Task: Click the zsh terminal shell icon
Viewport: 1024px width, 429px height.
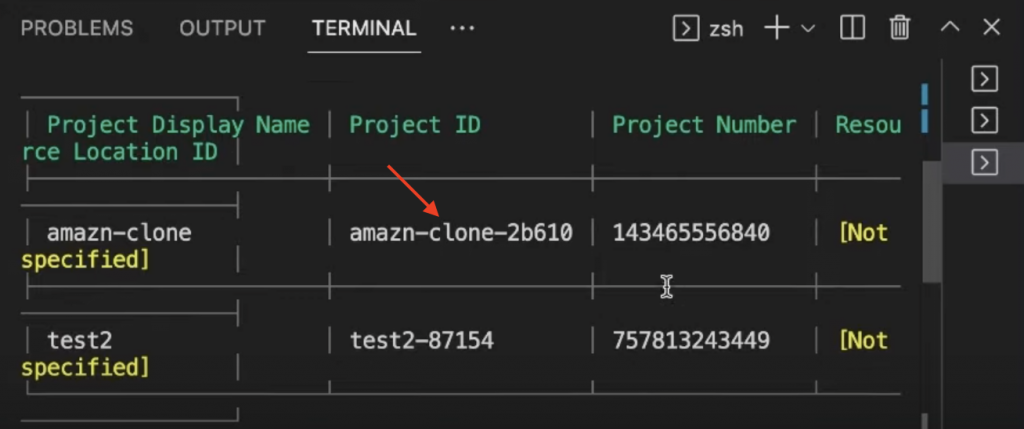Action: tap(685, 28)
